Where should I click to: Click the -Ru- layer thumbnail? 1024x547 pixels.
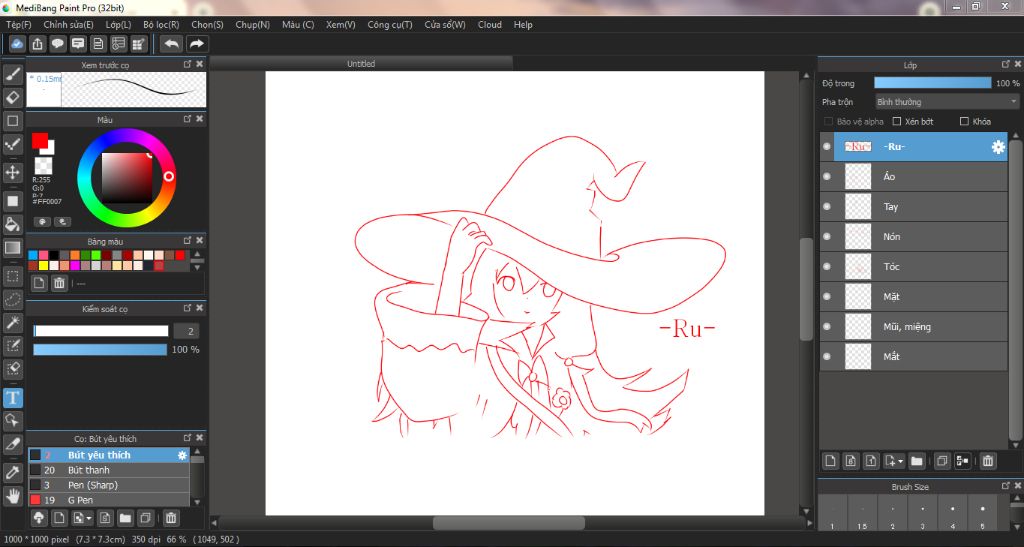pyautogui.click(x=857, y=147)
